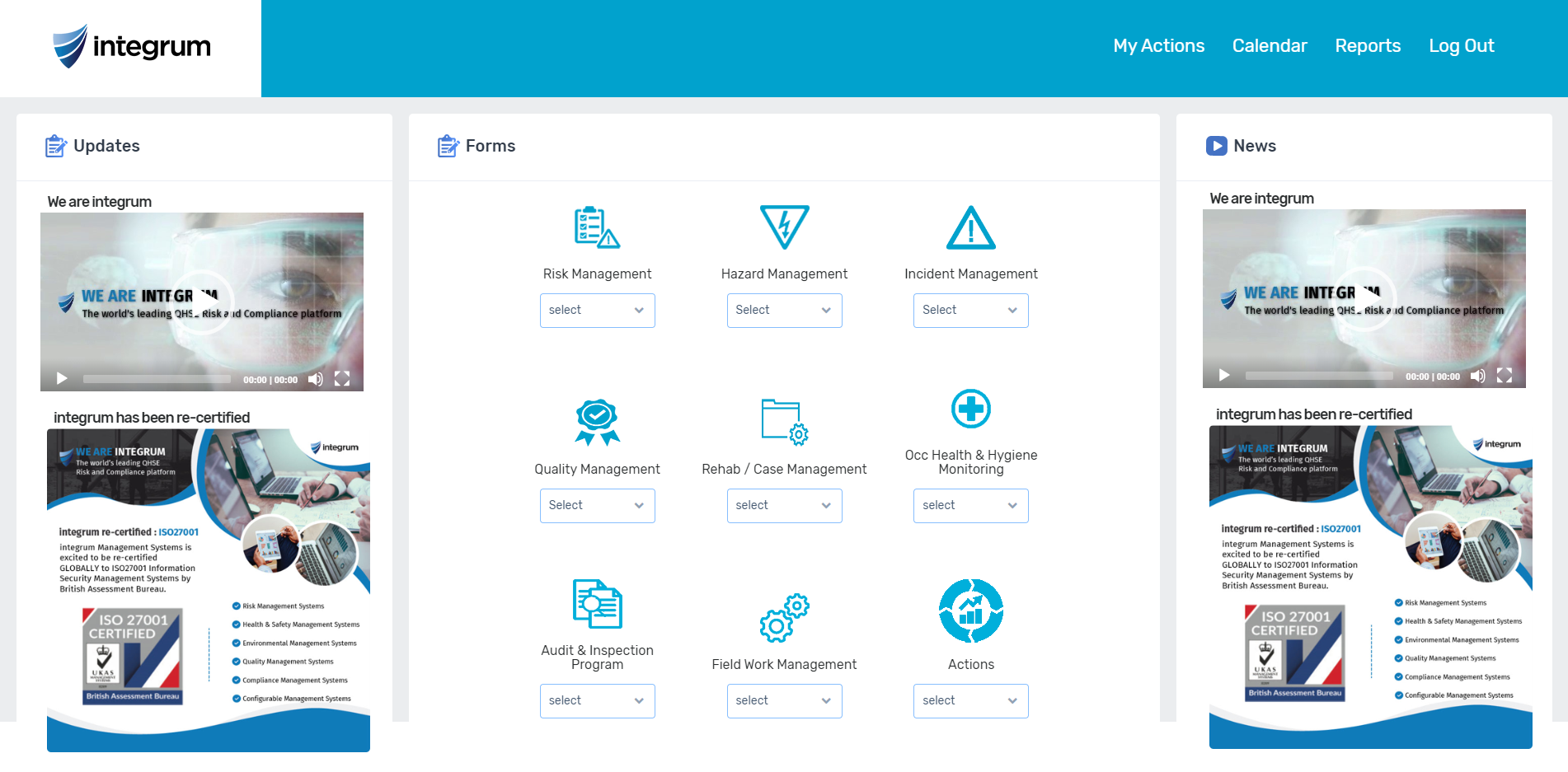Mute the News panel video
The height and width of the screenshot is (772, 1568).
[x=1478, y=376]
